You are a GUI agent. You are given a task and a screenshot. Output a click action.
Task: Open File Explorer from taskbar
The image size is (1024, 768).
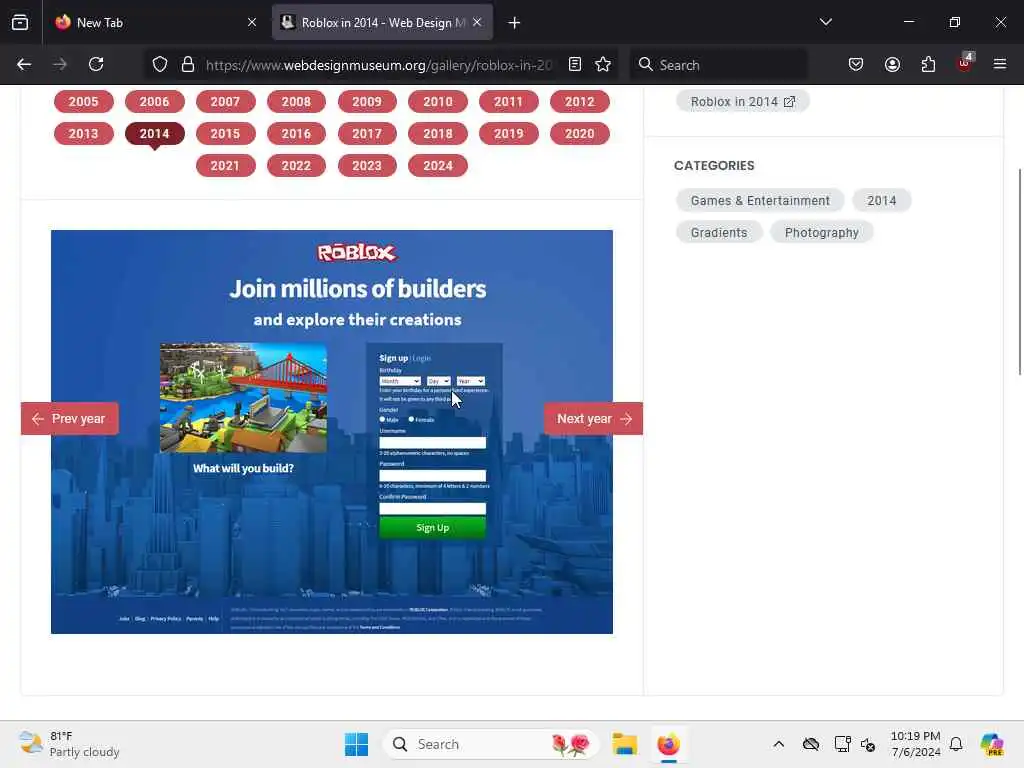pos(624,744)
